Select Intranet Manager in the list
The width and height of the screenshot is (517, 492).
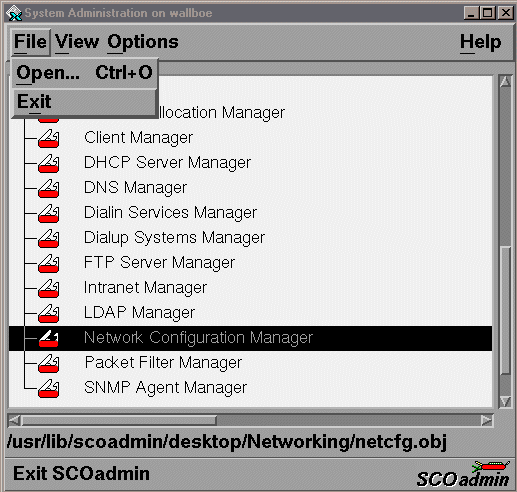tap(145, 288)
